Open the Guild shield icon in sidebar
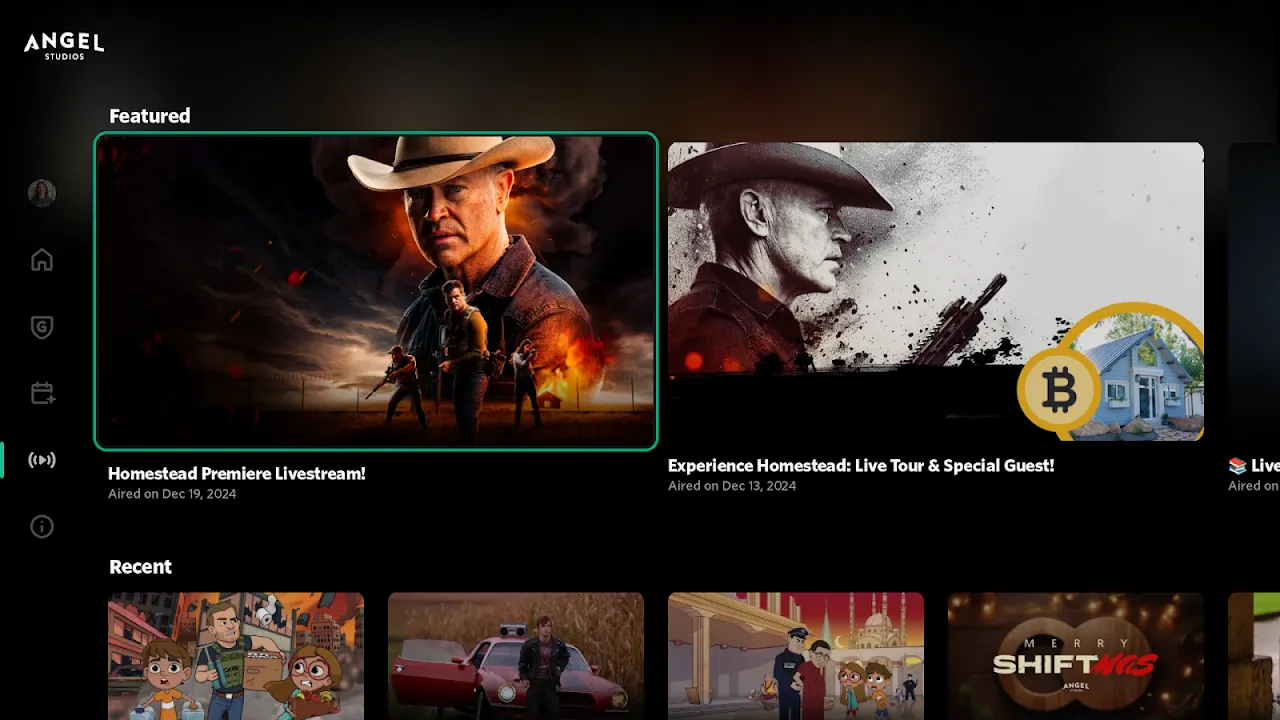 point(42,327)
